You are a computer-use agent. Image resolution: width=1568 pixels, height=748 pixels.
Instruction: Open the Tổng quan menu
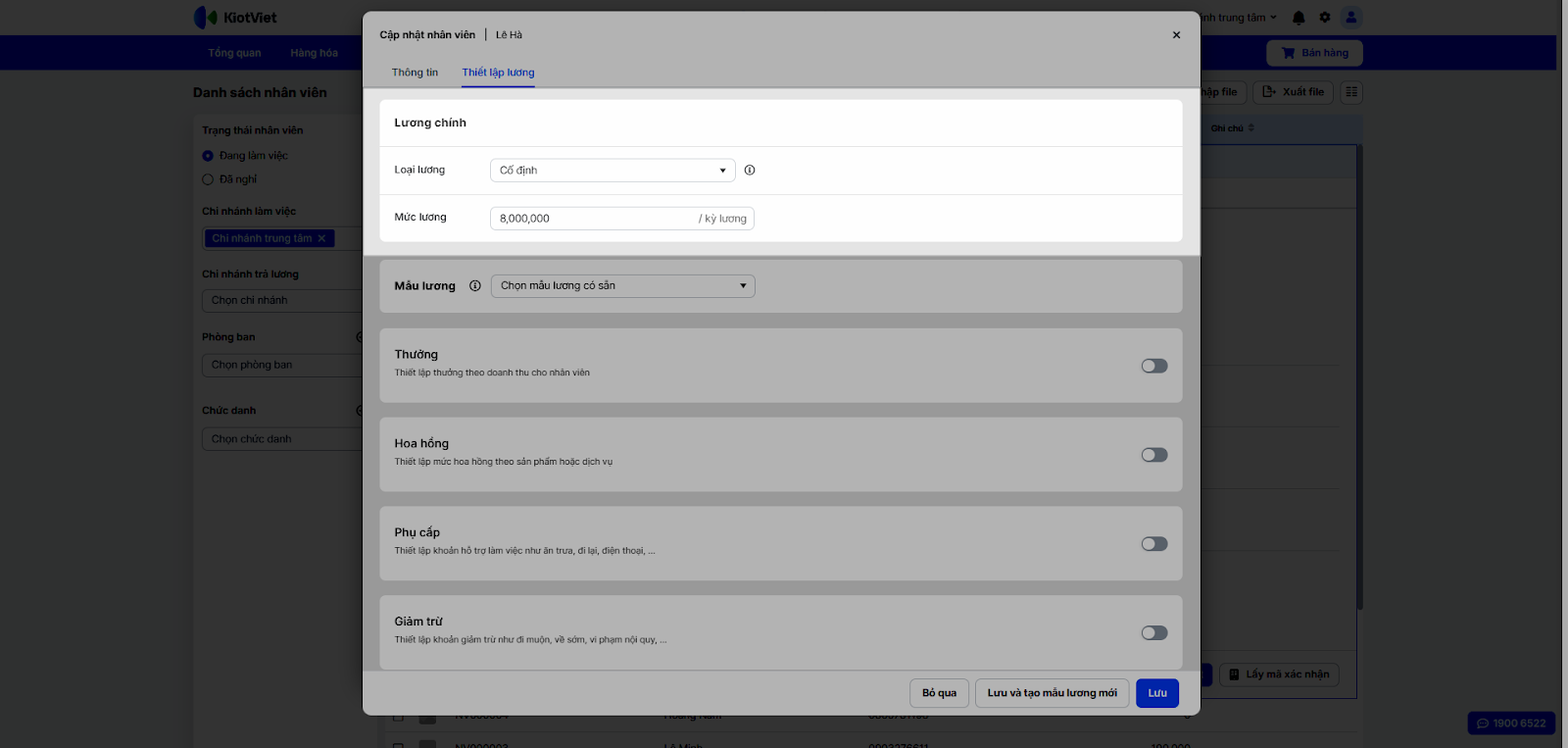[234, 53]
